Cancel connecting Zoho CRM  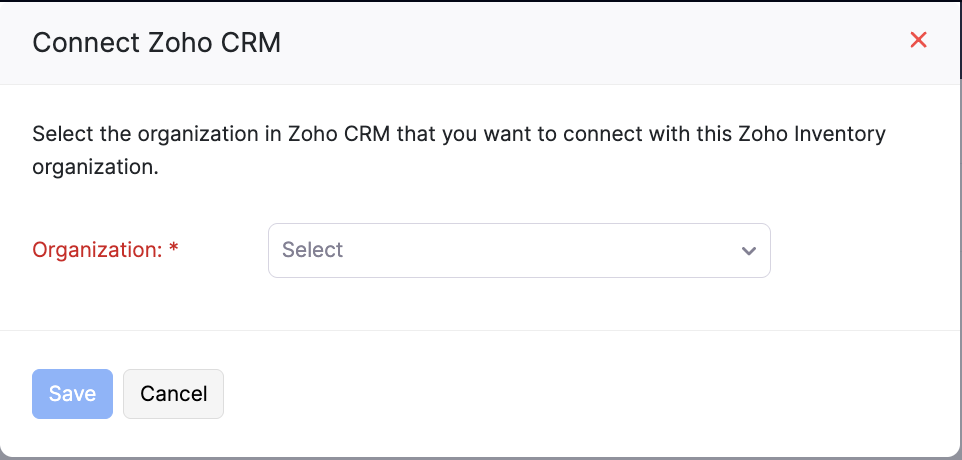point(173,394)
